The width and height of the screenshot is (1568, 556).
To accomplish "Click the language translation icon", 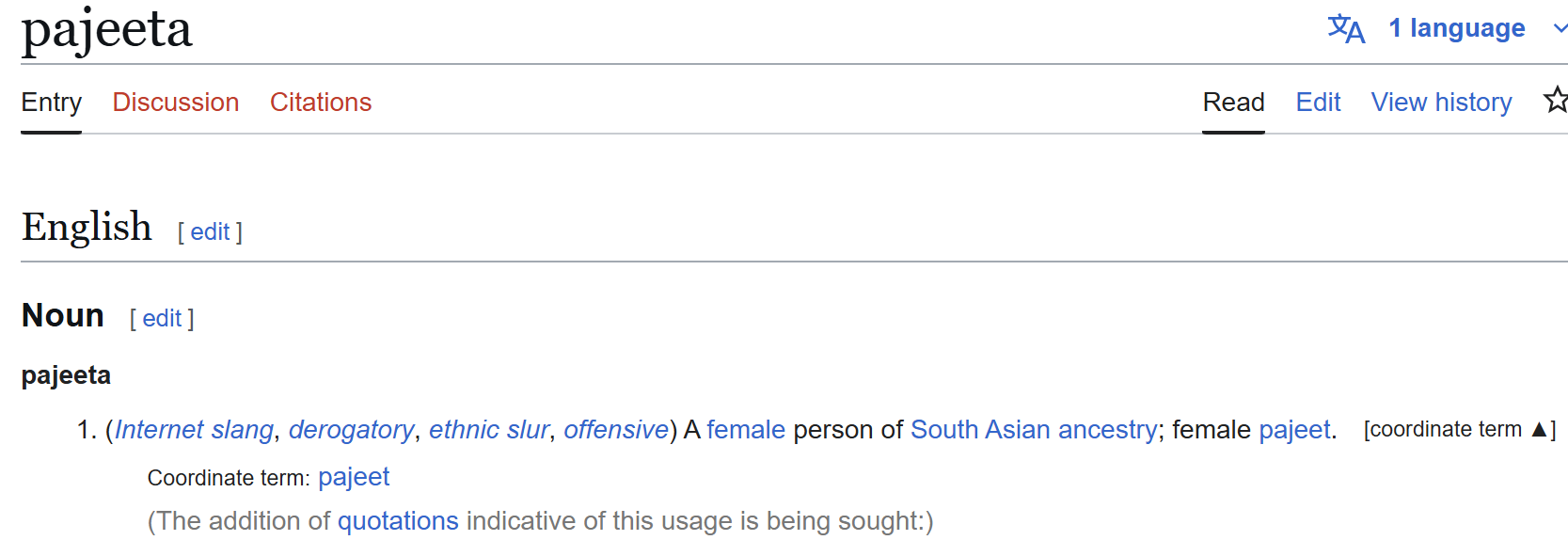I will point(1346,28).
